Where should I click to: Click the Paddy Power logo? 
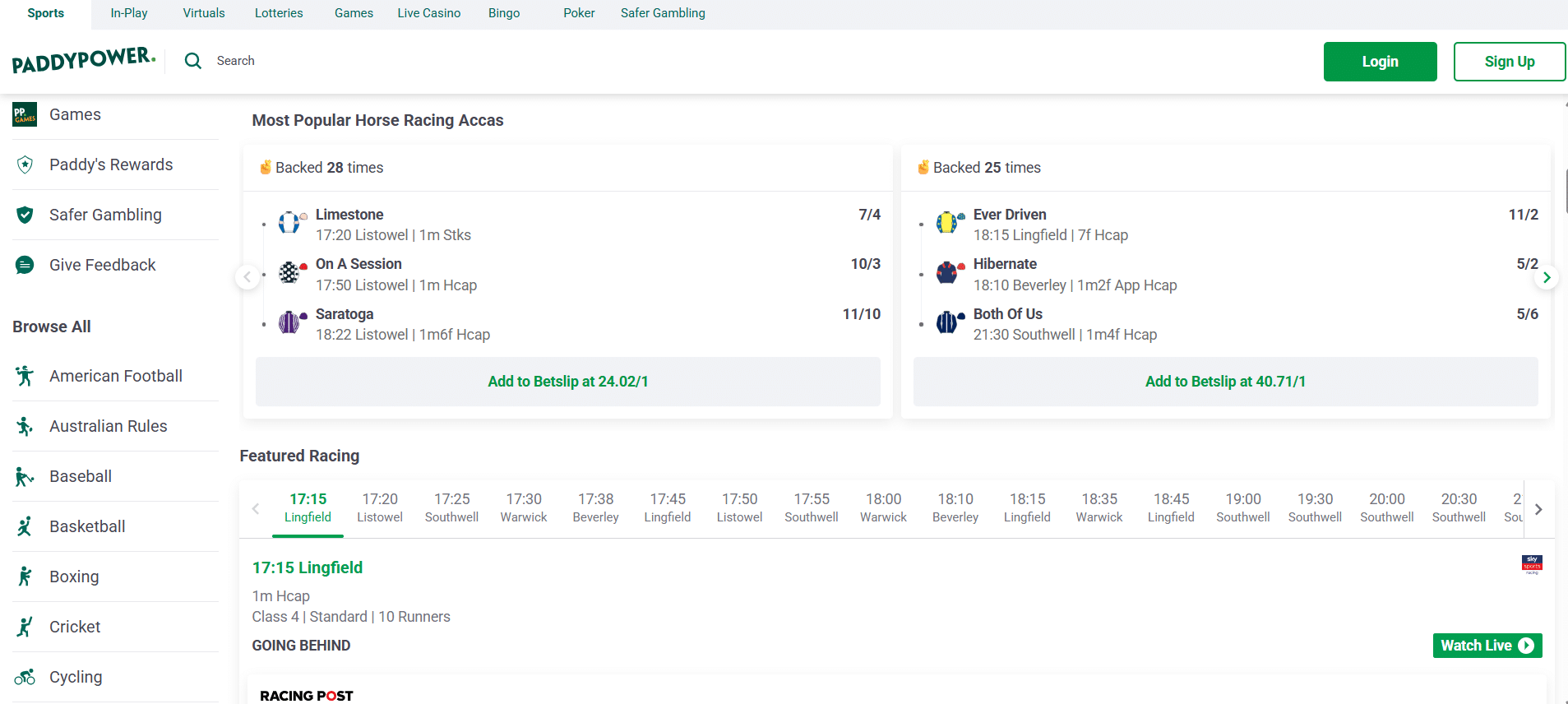click(84, 60)
